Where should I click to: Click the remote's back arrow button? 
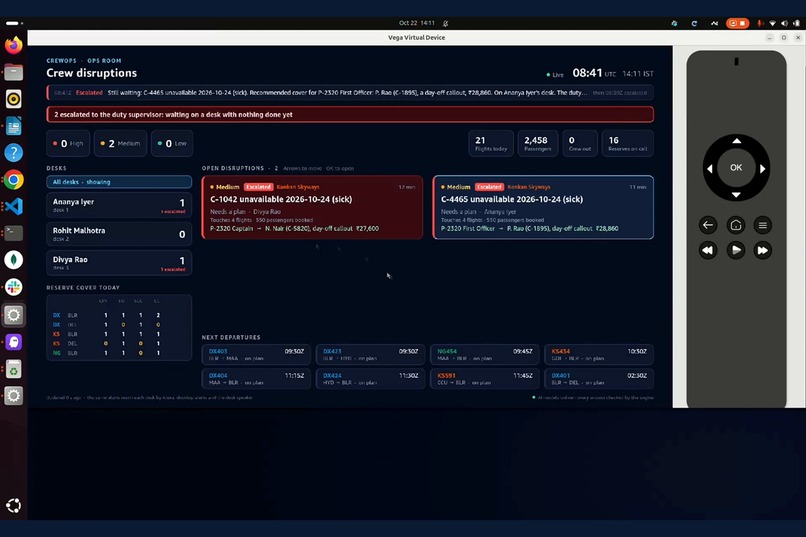point(708,225)
